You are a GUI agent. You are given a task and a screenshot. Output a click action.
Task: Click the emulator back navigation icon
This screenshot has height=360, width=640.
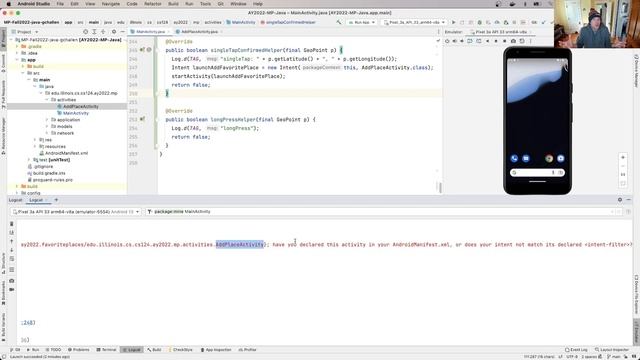point(487,41)
